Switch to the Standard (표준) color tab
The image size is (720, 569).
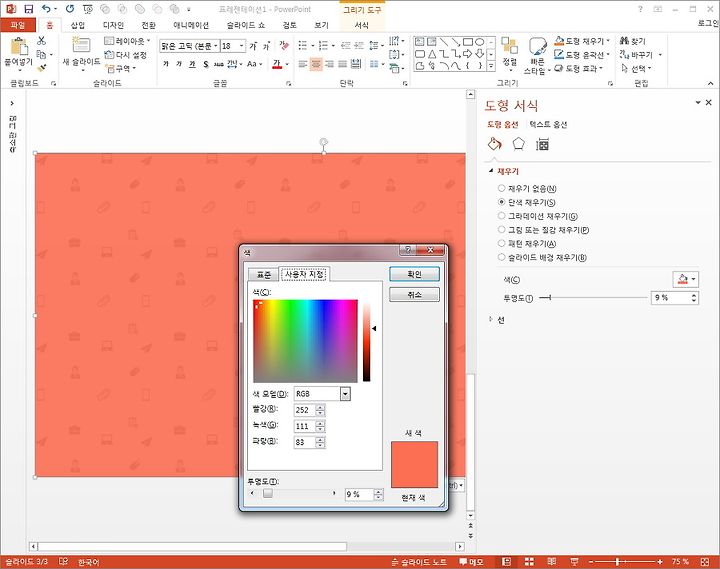click(264, 275)
